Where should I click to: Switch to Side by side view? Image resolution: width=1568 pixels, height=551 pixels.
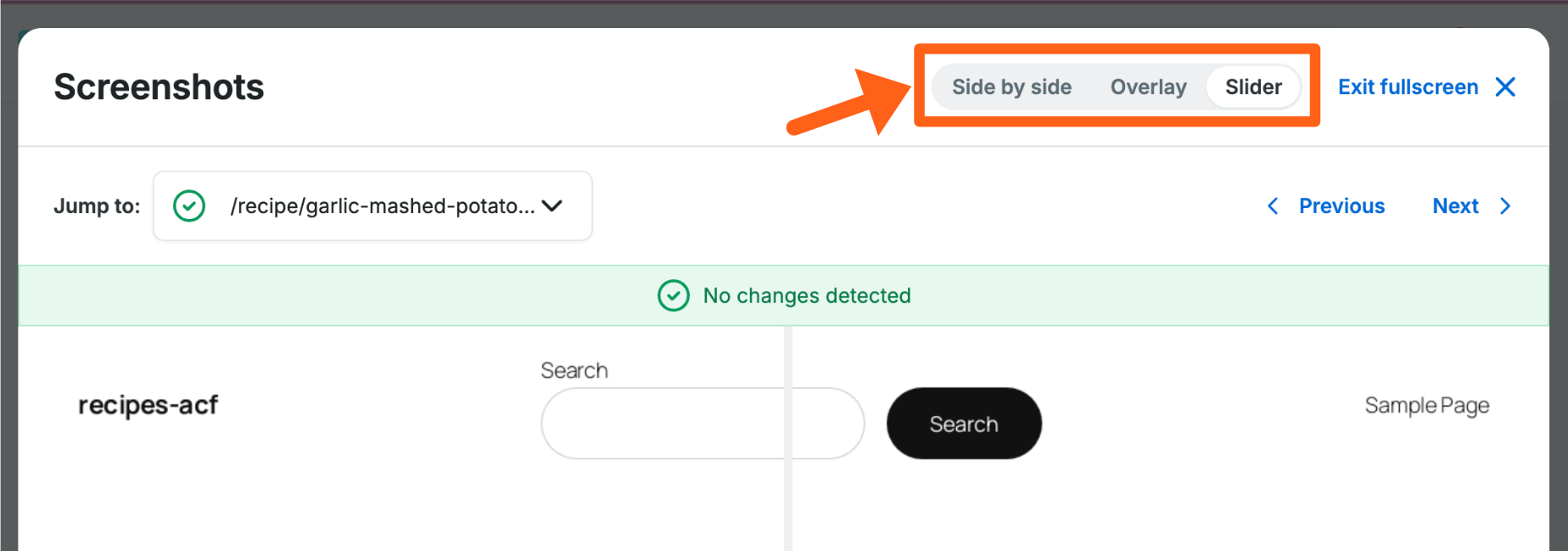(1011, 87)
